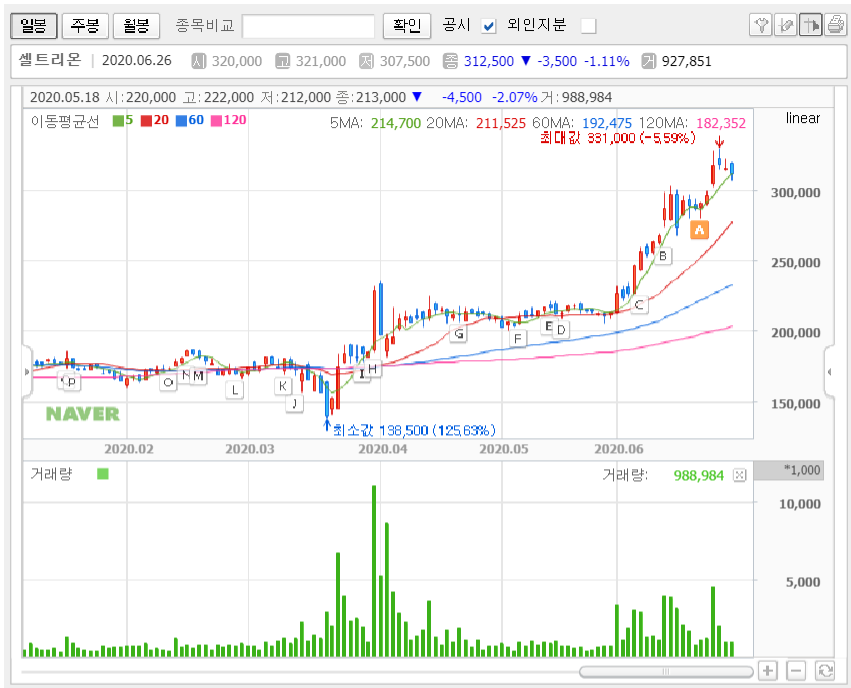Open disclosure marker O on chart

pos(168,383)
